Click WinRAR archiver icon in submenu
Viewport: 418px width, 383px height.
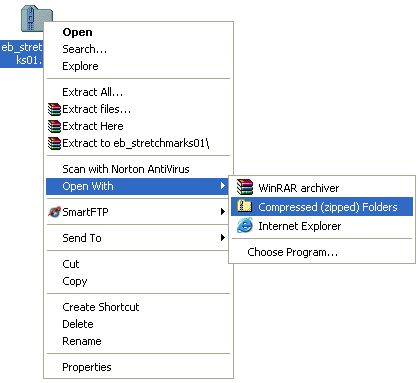pyautogui.click(x=245, y=187)
